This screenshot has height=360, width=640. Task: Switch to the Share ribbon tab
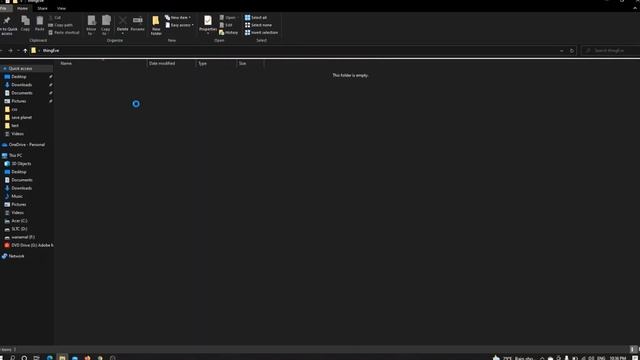click(42, 8)
